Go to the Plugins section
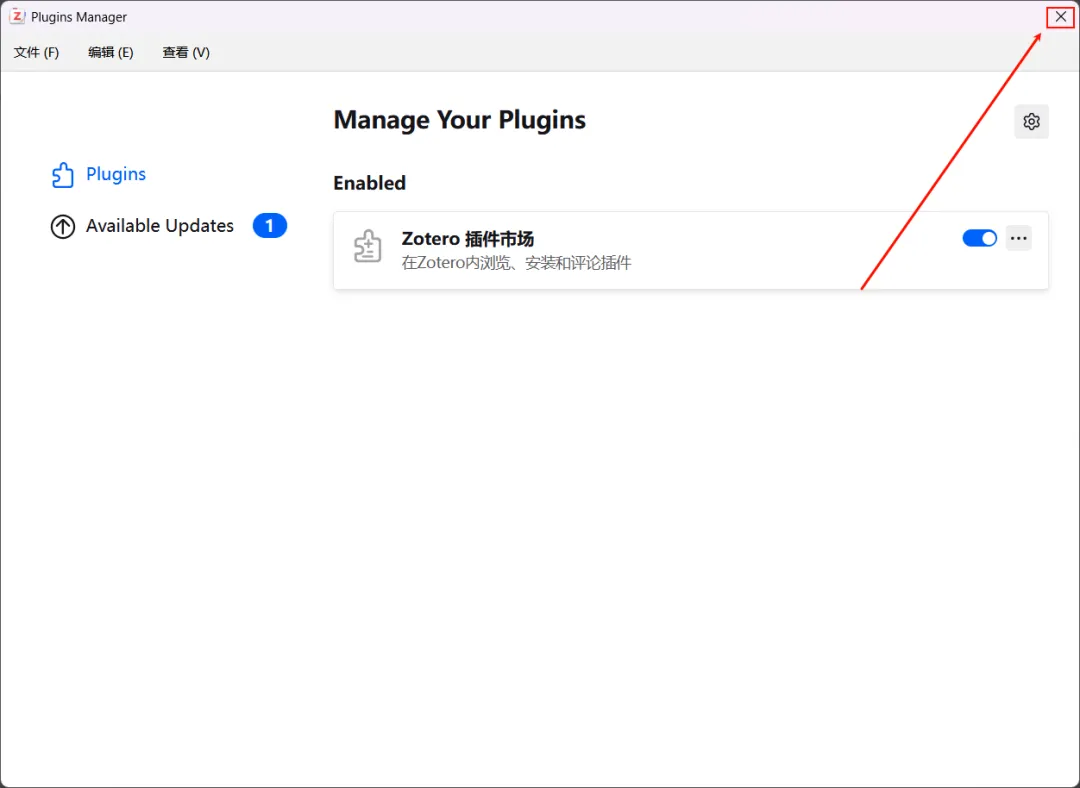This screenshot has height=788, width=1080. 98,174
